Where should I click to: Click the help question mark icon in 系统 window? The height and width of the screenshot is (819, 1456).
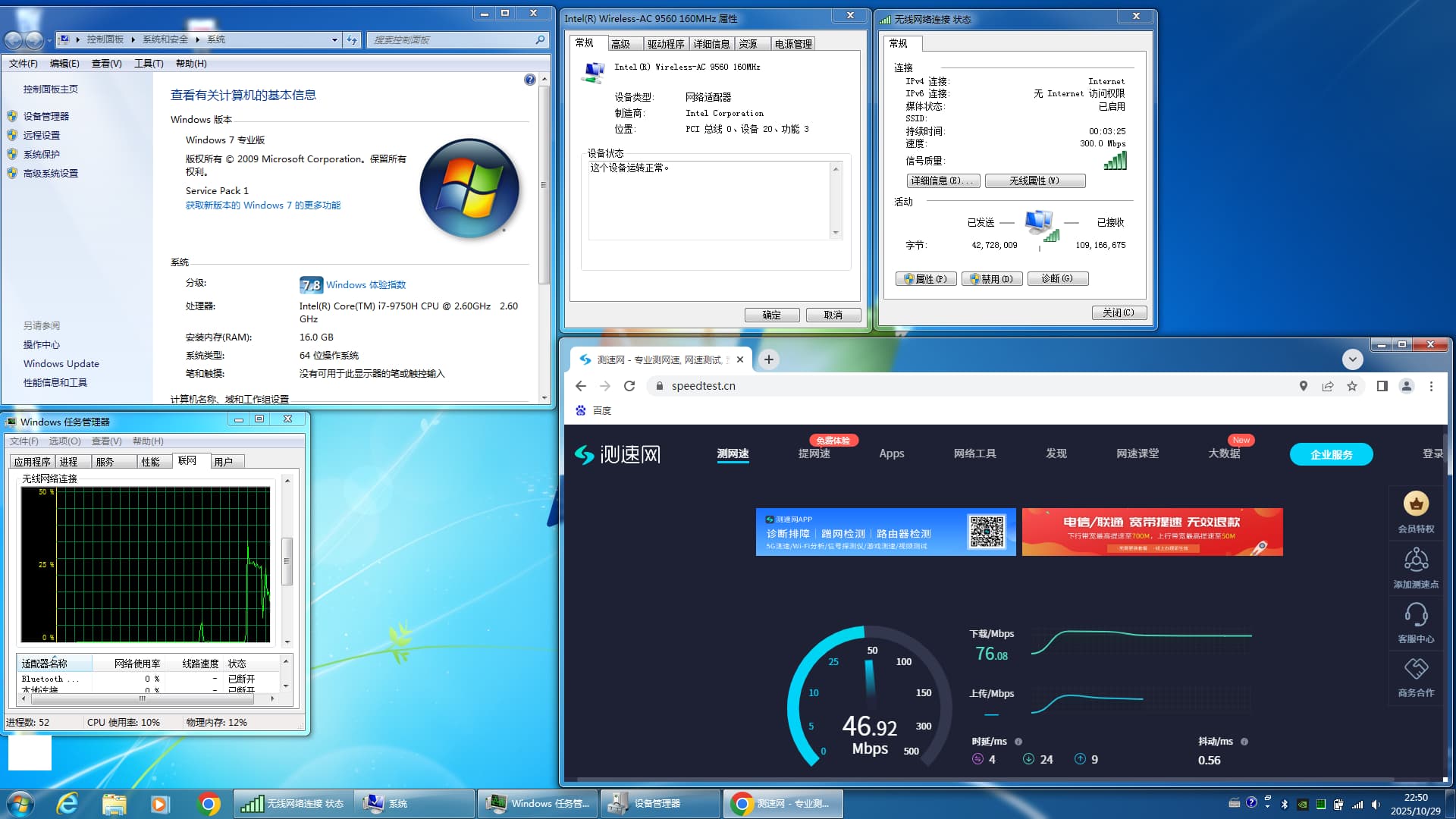tap(529, 80)
